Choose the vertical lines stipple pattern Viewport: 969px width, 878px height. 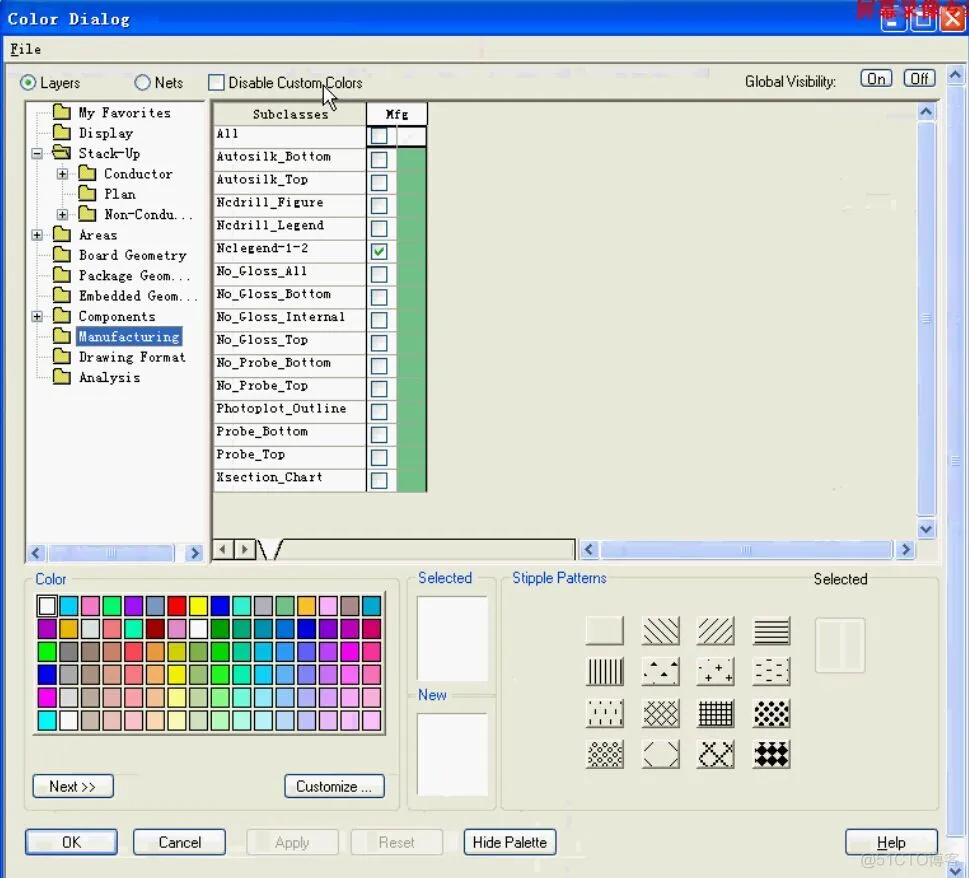coord(604,672)
